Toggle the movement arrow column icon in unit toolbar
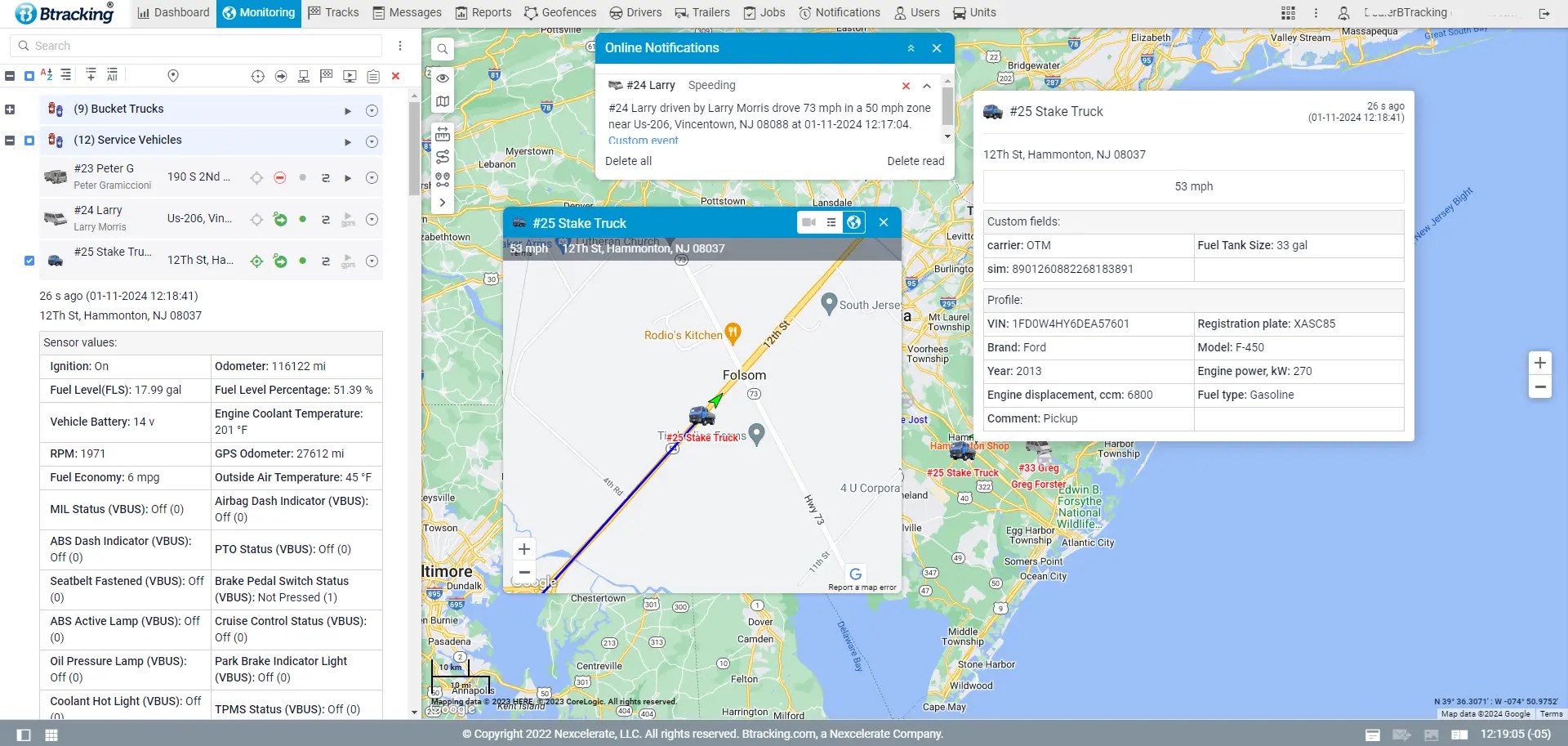 tap(281, 76)
